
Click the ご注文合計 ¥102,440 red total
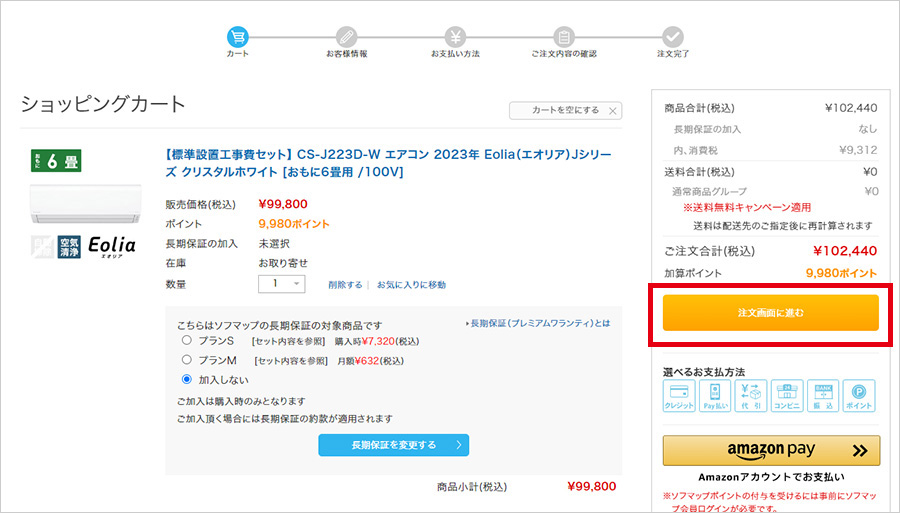845,251
